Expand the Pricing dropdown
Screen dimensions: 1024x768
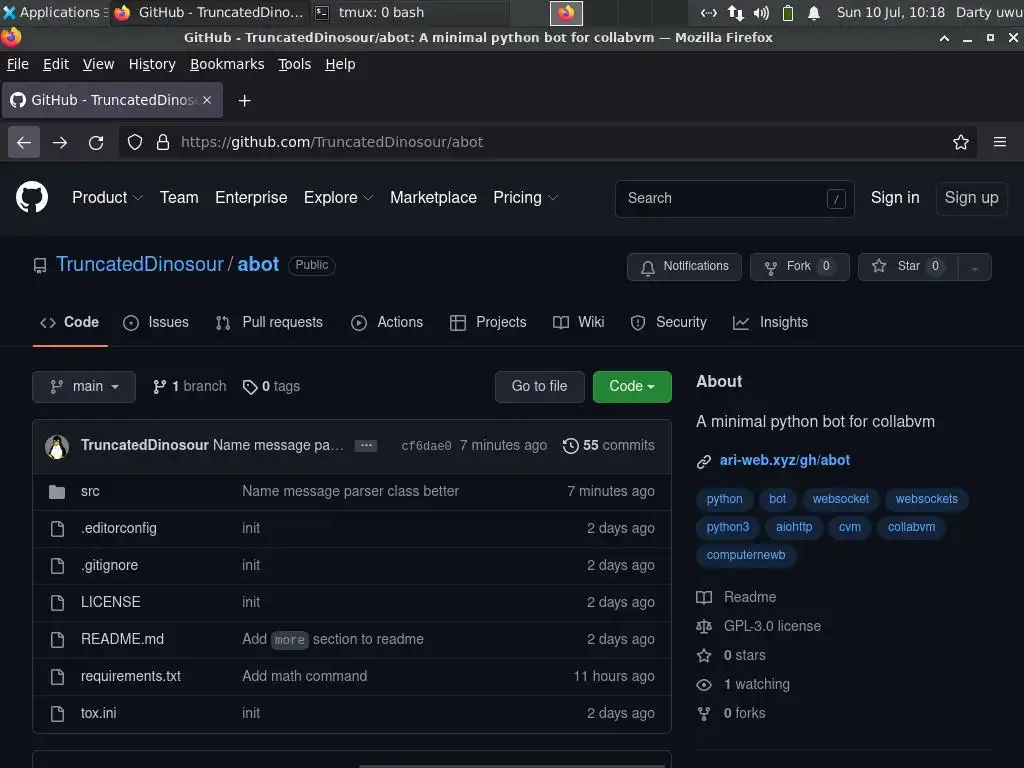pos(526,197)
